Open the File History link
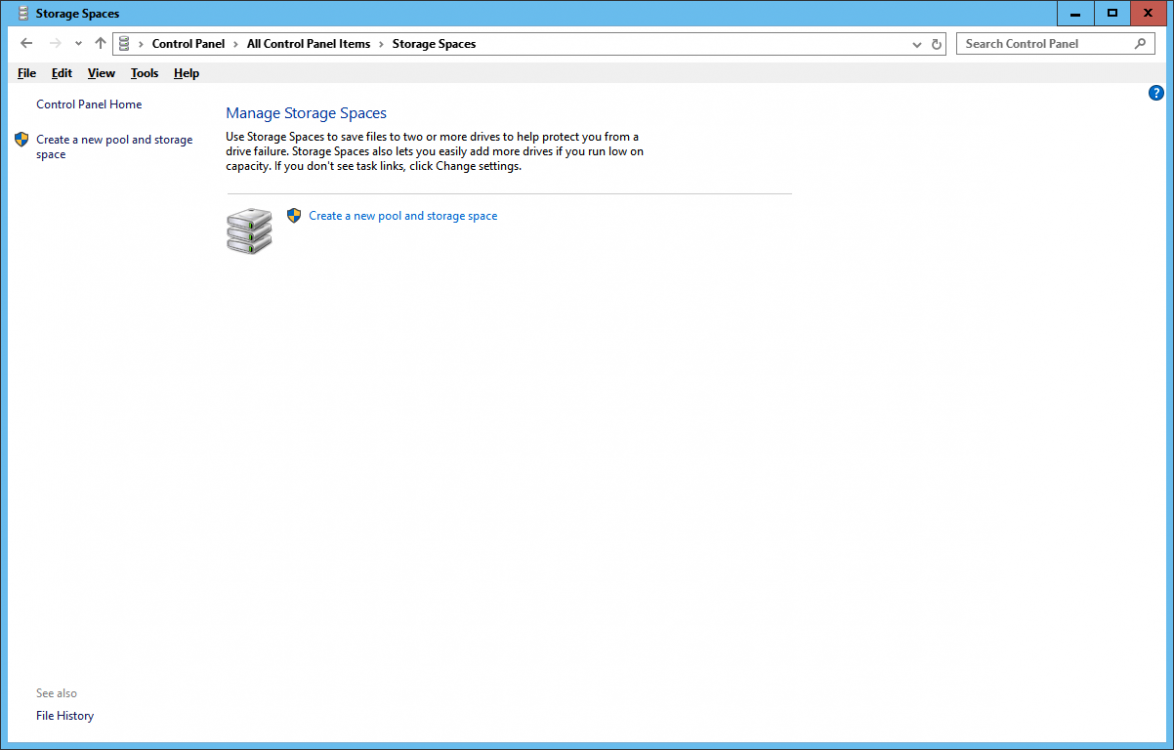Image resolution: width=1174 pixels, height=750 pixels. point(65,716)
